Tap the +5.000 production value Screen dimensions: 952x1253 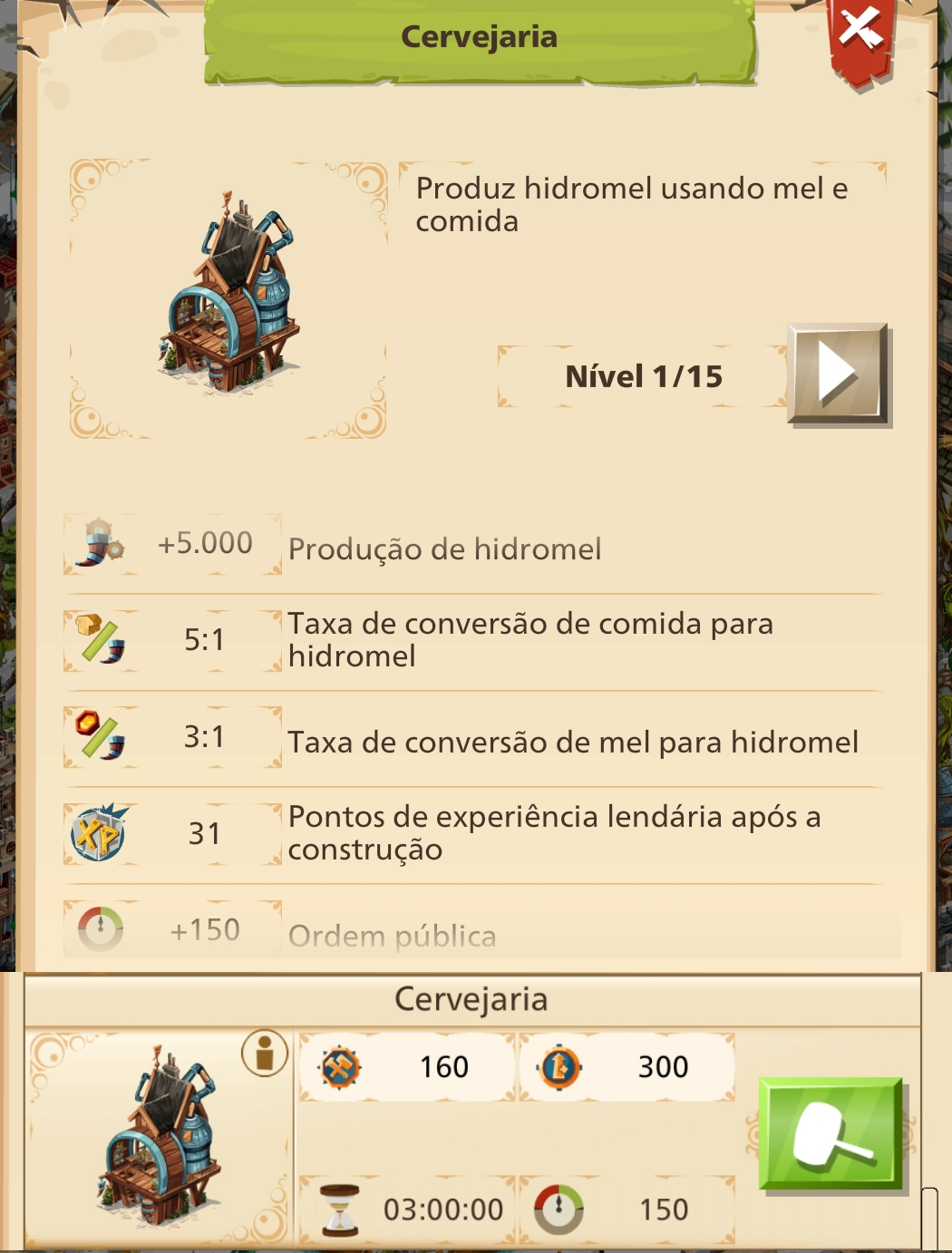pos(205,543)
